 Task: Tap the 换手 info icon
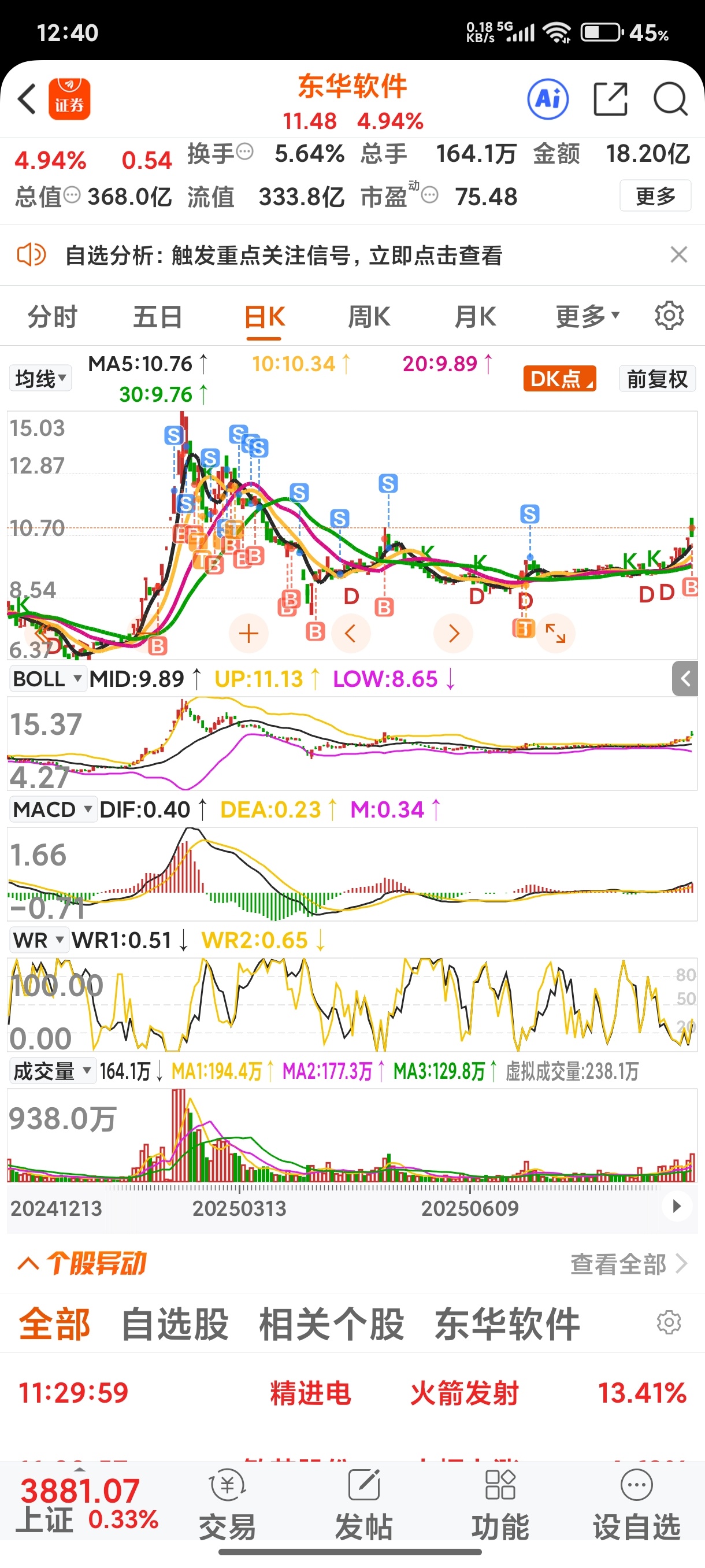[x=244, y=151]
